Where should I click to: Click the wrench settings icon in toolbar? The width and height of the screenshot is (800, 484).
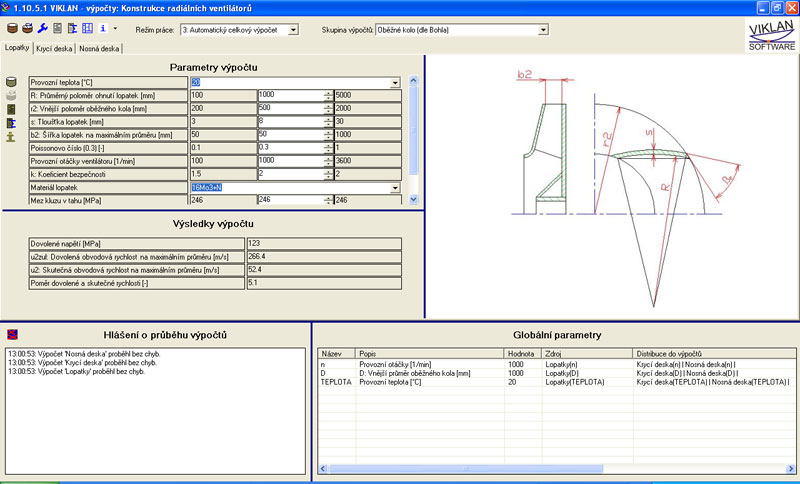pyautogui.click(x=42, y=28)
